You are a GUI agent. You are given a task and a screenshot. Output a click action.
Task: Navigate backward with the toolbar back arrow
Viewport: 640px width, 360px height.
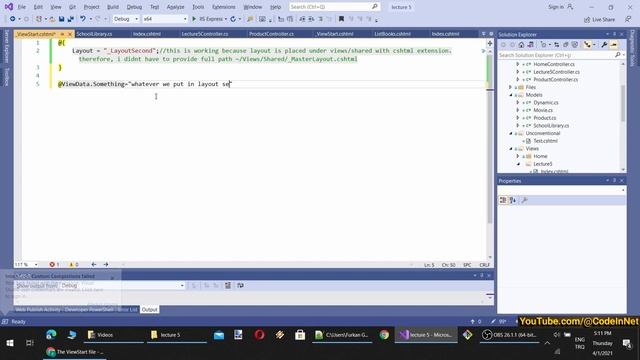tap(13, 19)
